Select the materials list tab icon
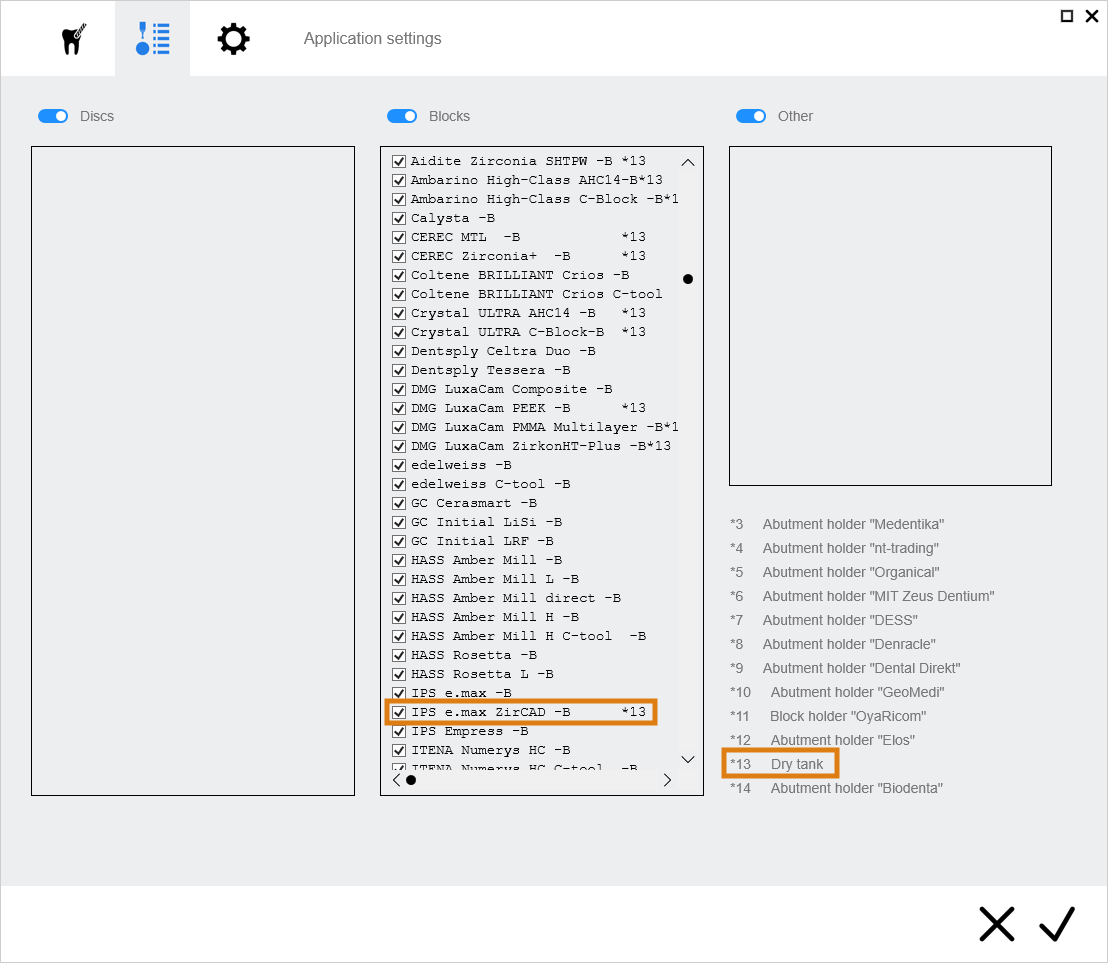 tap(153, 39)
